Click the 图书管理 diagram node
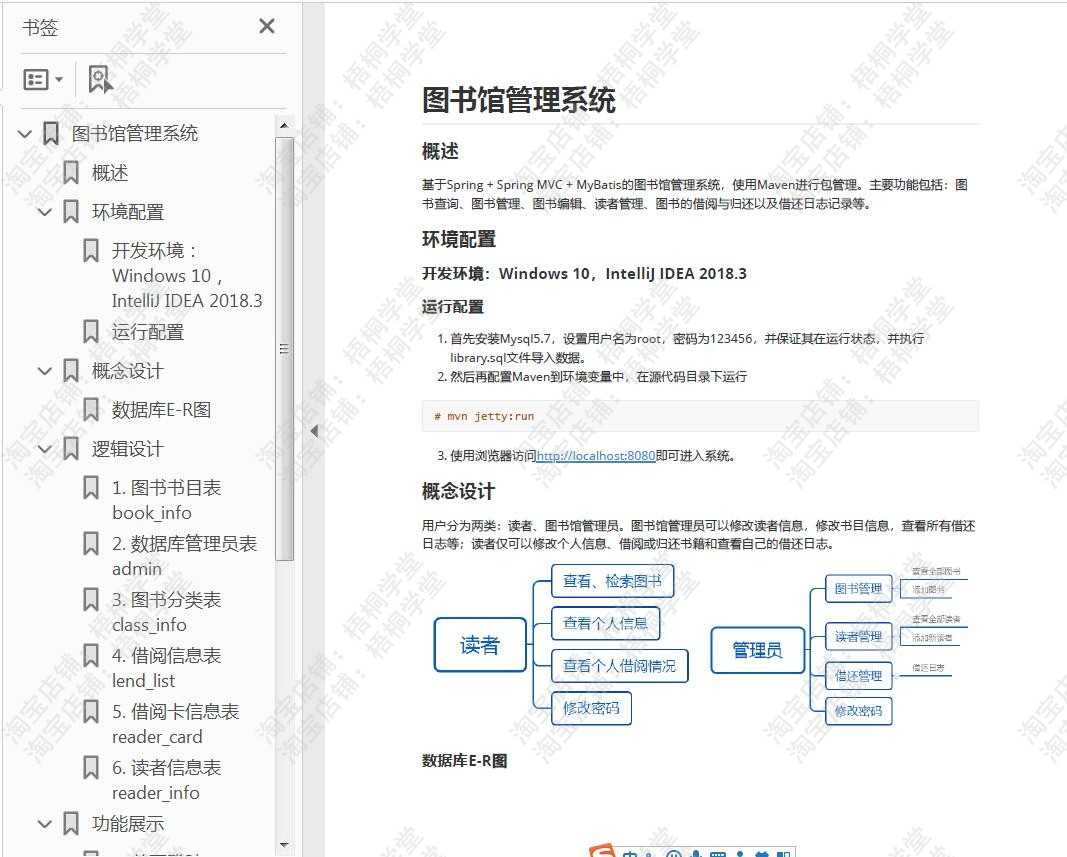Screen dimensions: 1067x857 pyautogui.click(x=858, y=588)
